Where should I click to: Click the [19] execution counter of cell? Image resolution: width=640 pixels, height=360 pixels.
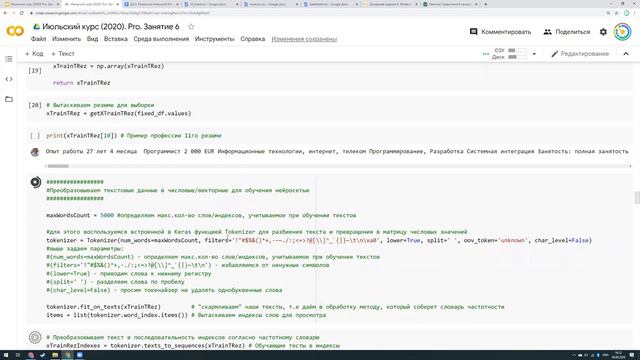click(35, 71)
